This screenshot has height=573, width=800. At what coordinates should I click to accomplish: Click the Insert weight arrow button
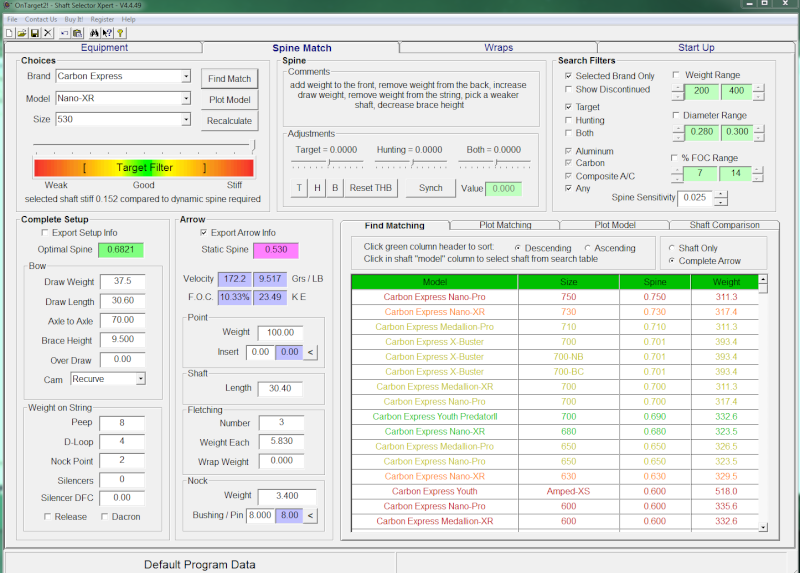point(310,352)
